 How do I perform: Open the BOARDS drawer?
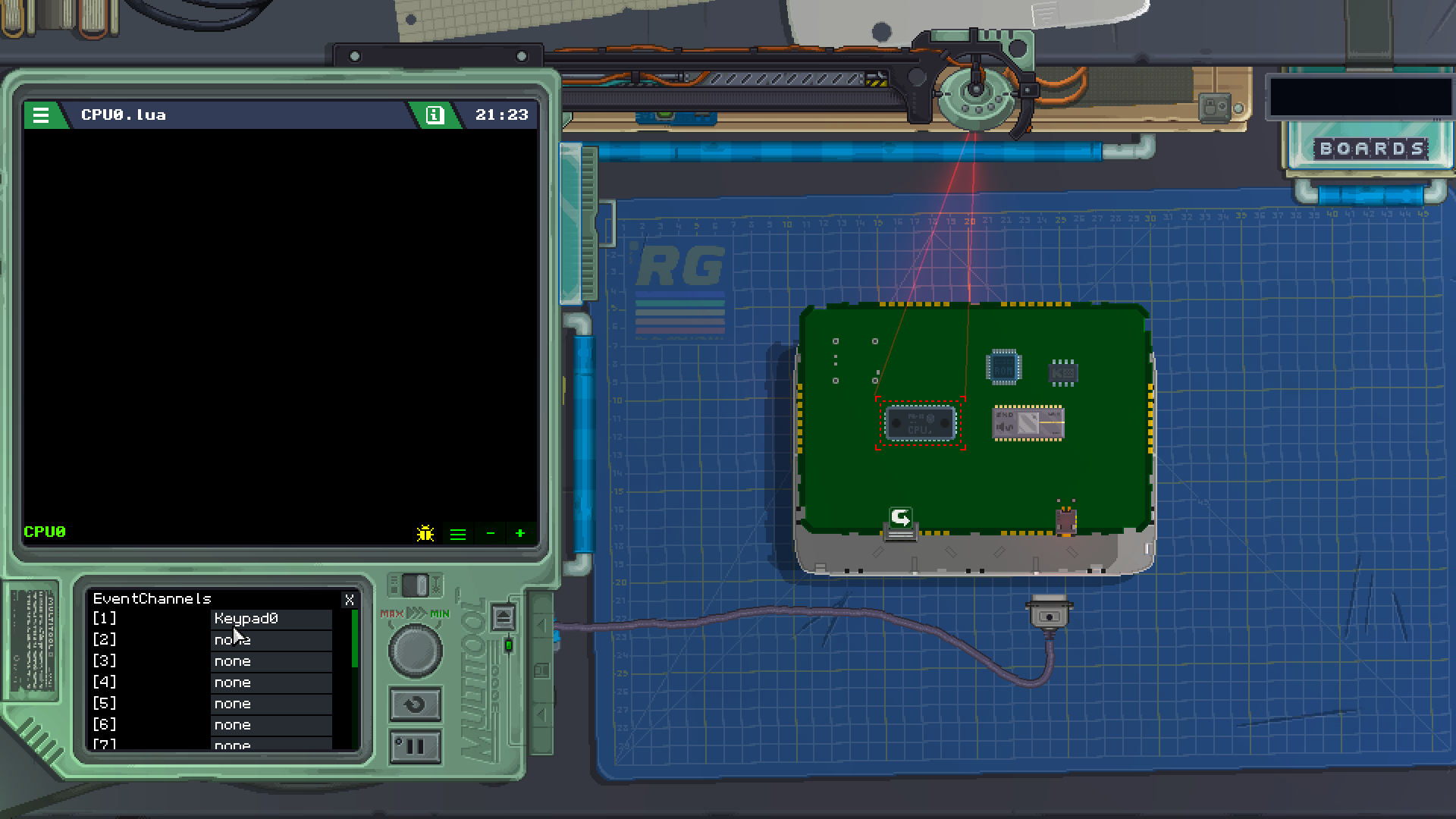tap(1371, 149)
